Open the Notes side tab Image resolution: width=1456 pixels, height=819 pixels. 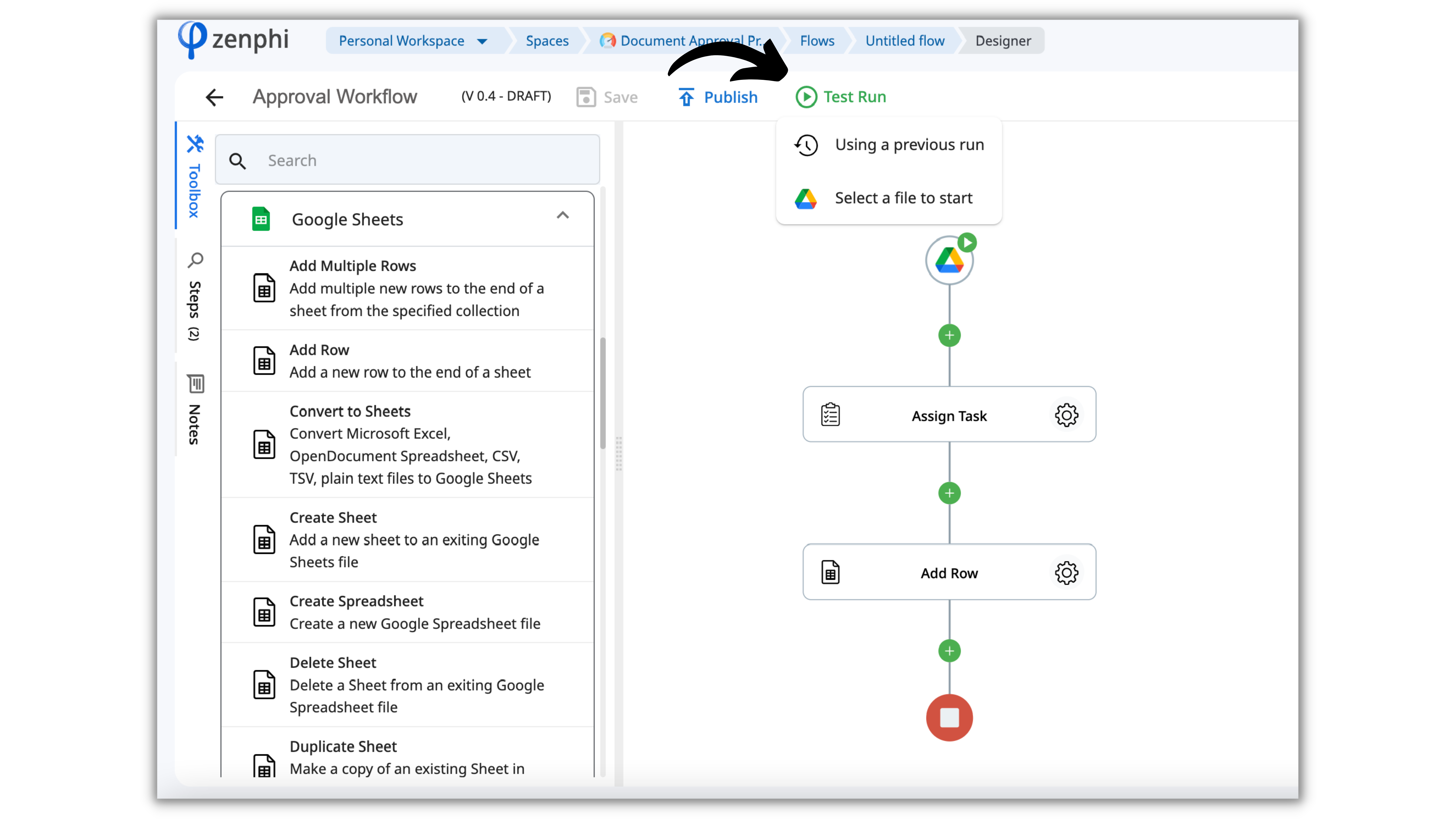[194, 410]
